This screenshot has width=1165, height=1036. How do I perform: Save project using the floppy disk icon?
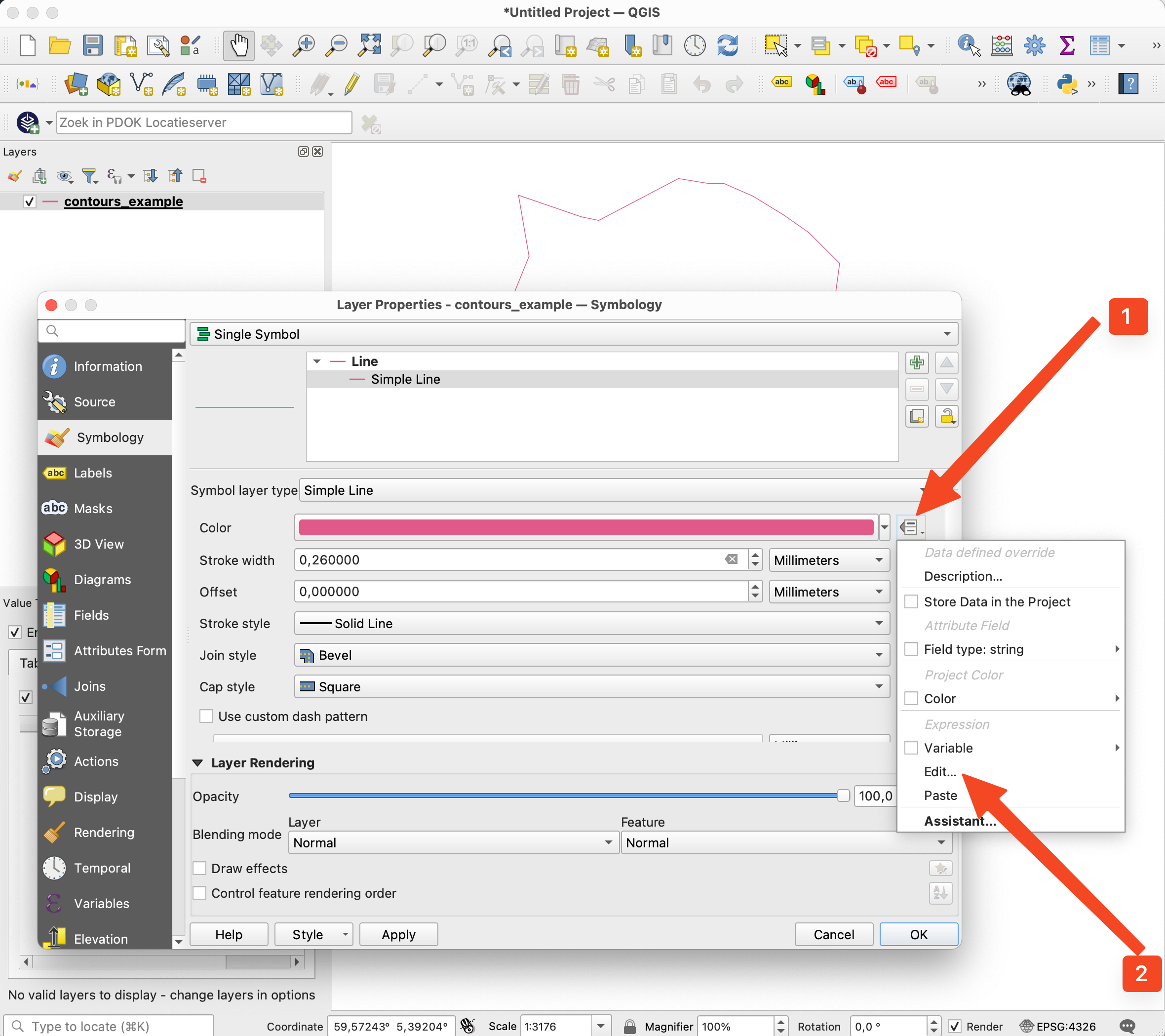92,45
